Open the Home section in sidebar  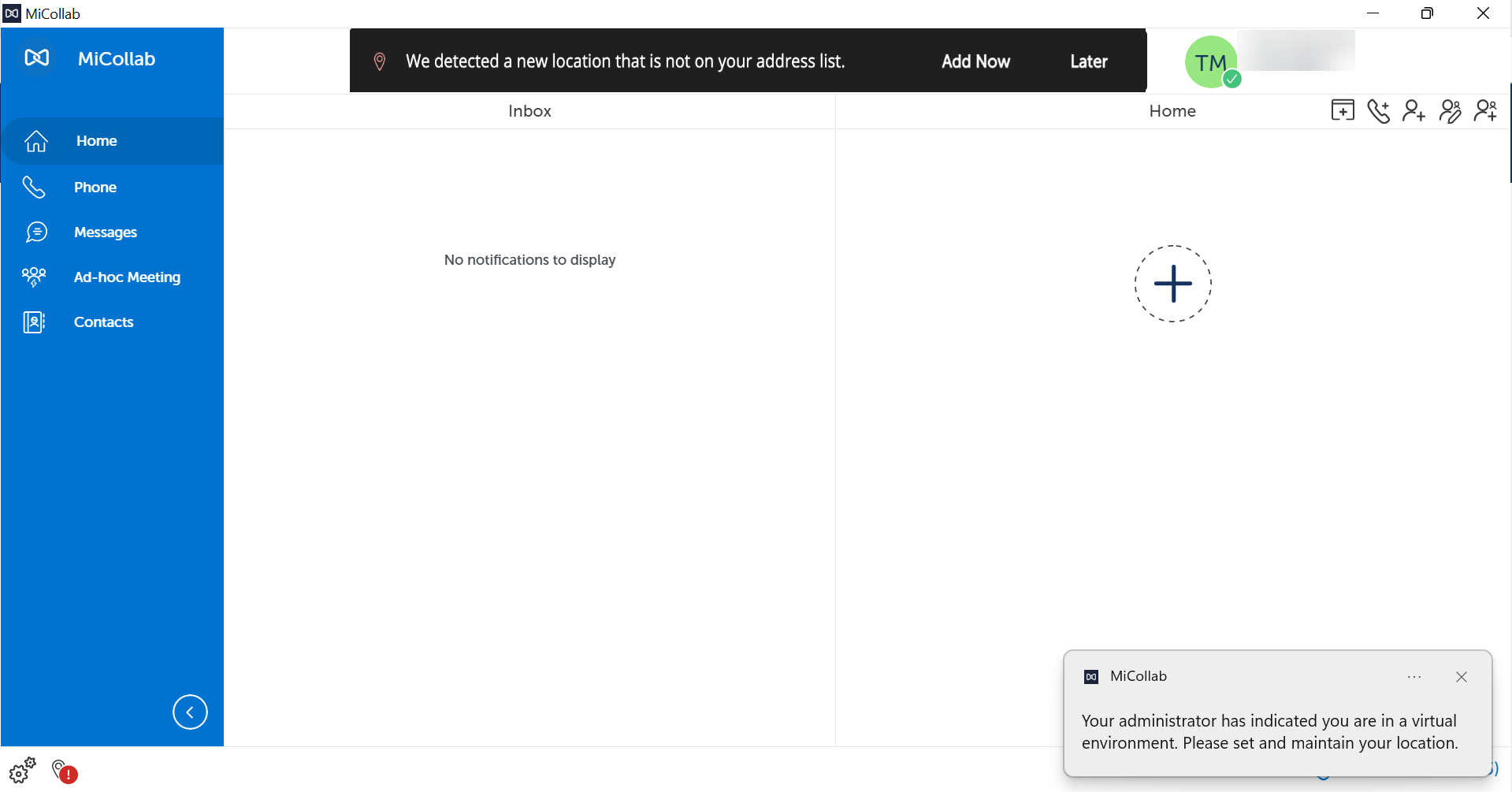click(x=112, y=141)
